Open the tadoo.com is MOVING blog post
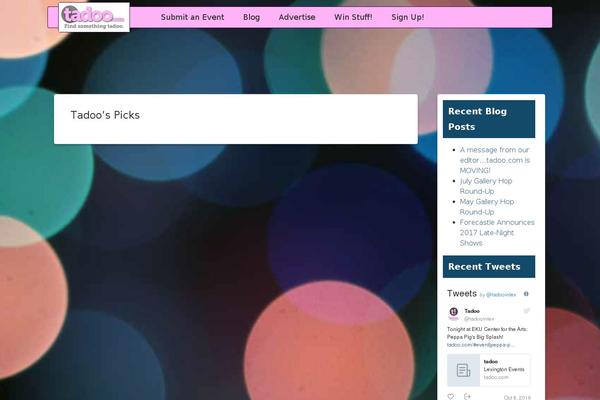Viewport: 600px width, 400px height. pos(495,160)
